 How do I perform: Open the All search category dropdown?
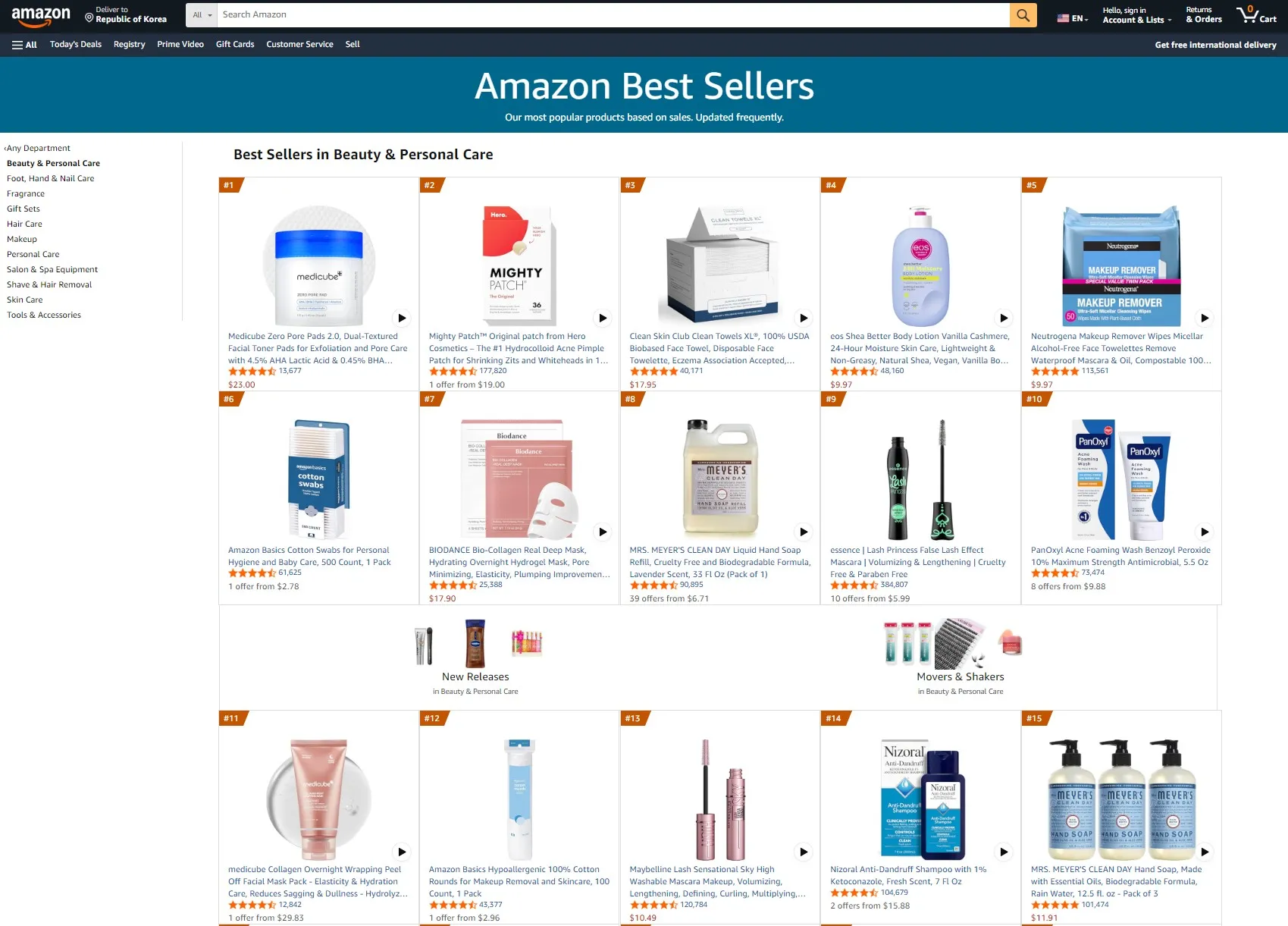[x=202, y=14]
